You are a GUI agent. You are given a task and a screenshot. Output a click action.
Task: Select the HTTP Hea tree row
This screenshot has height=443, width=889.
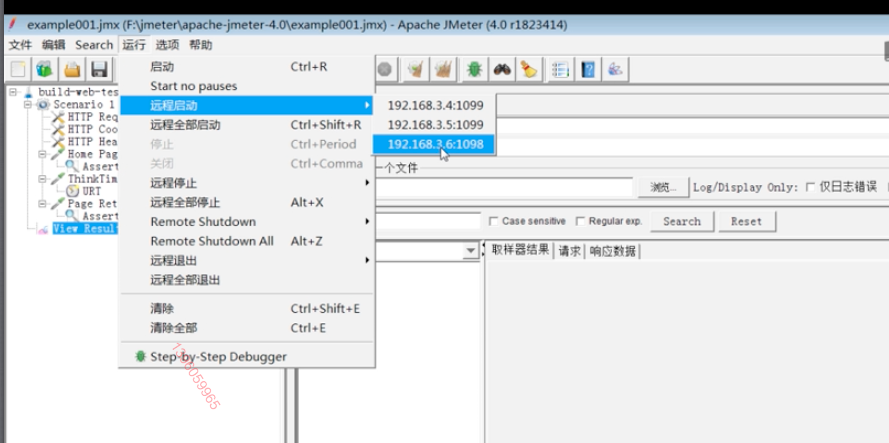coord(85,142)
